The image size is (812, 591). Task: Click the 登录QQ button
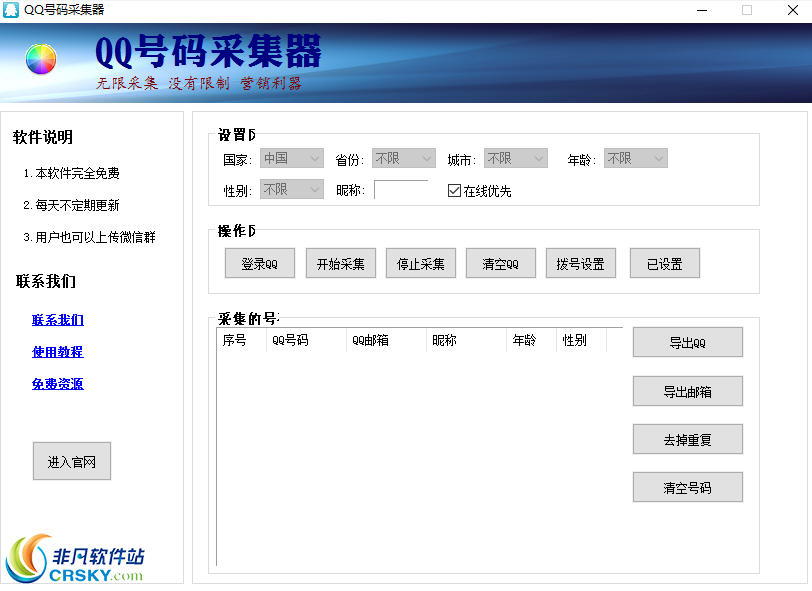coord(259,262)
